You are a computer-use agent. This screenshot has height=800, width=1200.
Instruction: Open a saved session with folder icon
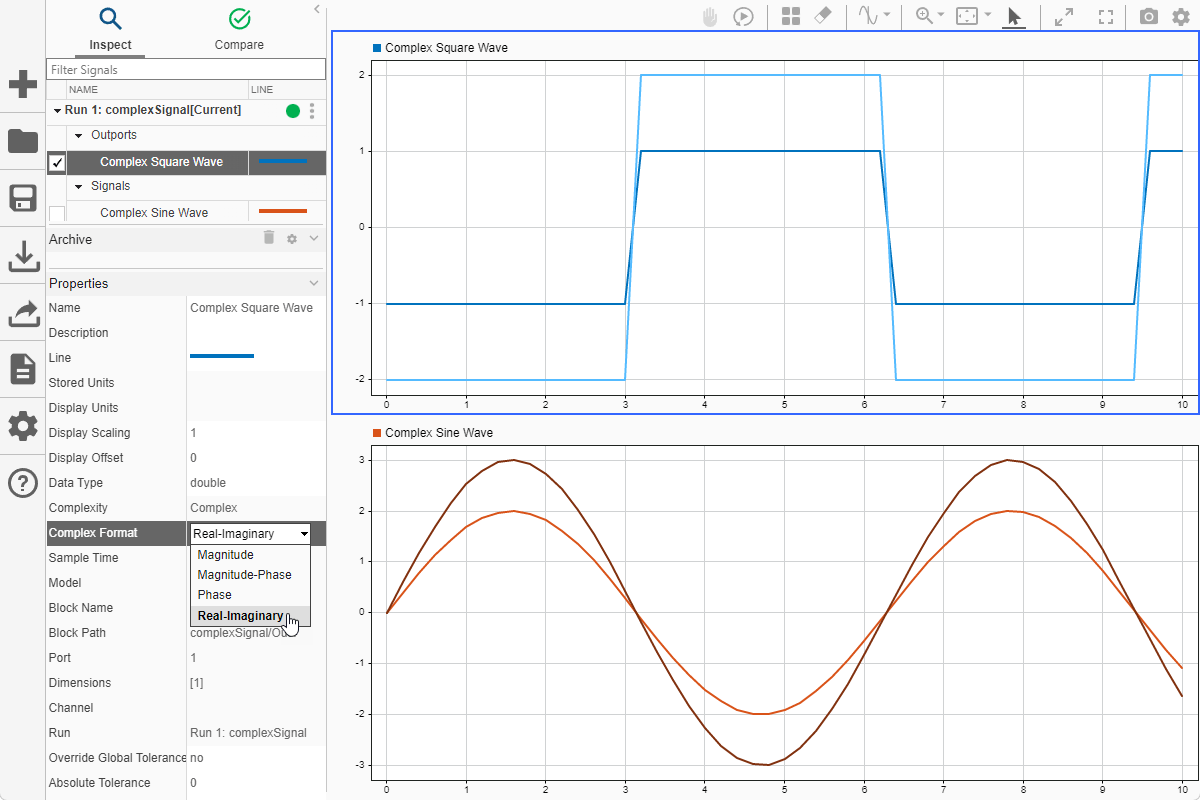22,141
